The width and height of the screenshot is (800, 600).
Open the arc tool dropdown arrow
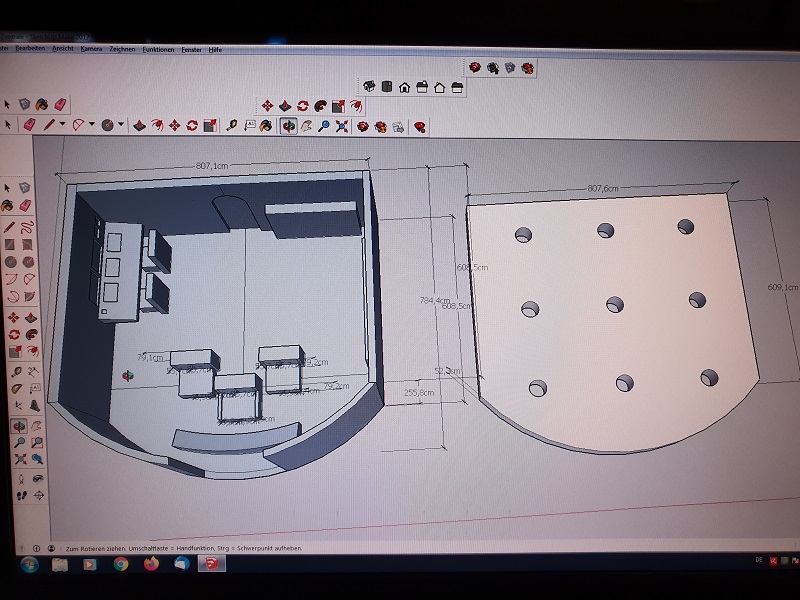[x=91, y=125]
